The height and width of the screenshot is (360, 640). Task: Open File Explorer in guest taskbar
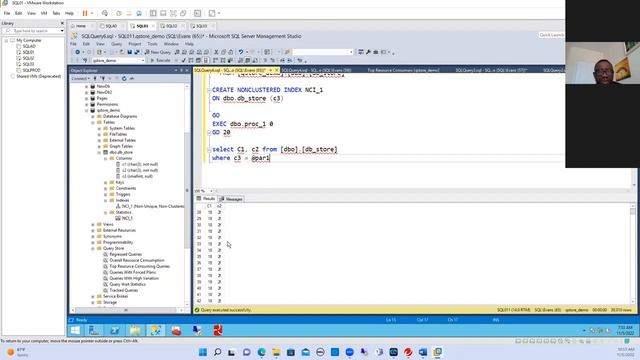click(136, 330)
